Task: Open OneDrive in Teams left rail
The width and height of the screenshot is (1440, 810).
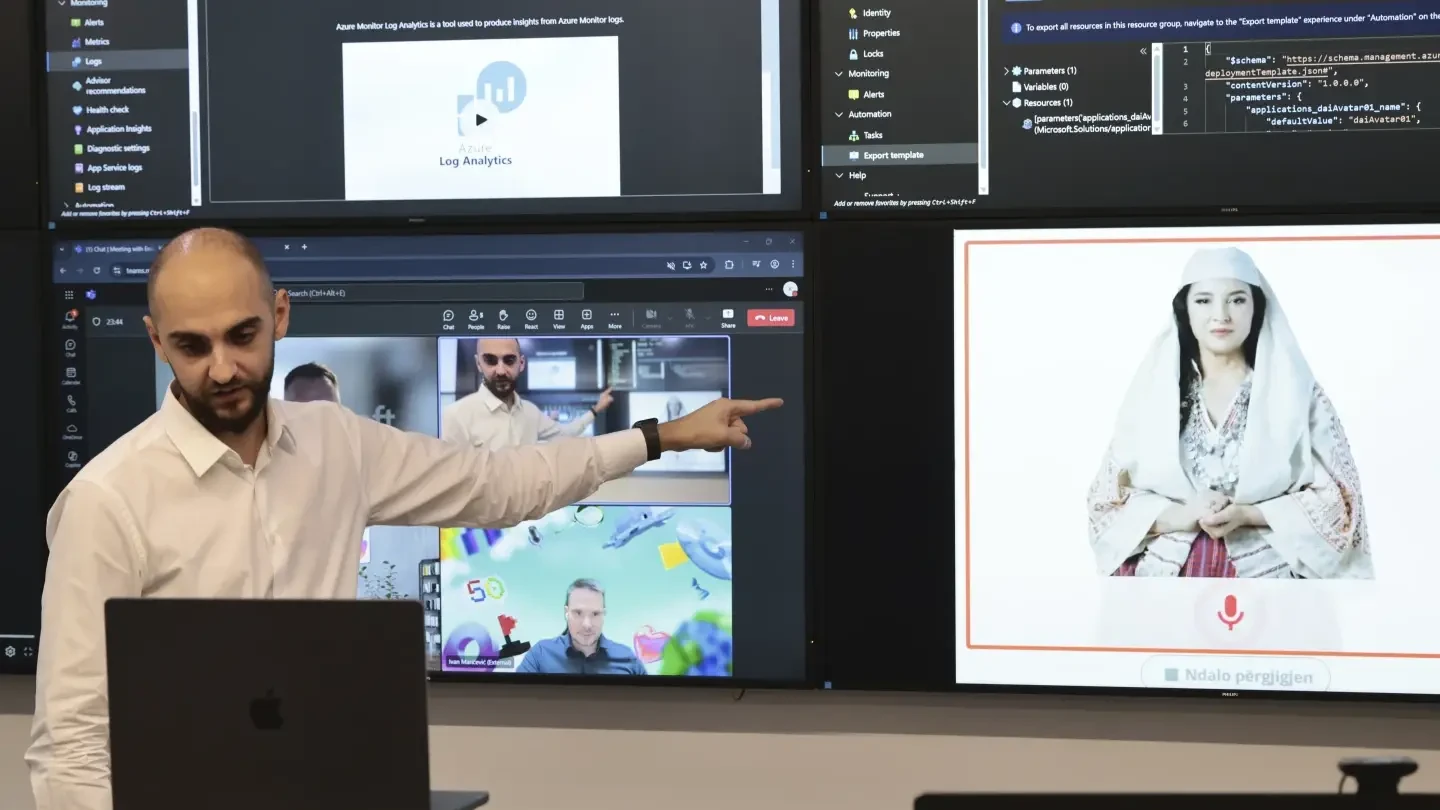Action: coord(72,431)
